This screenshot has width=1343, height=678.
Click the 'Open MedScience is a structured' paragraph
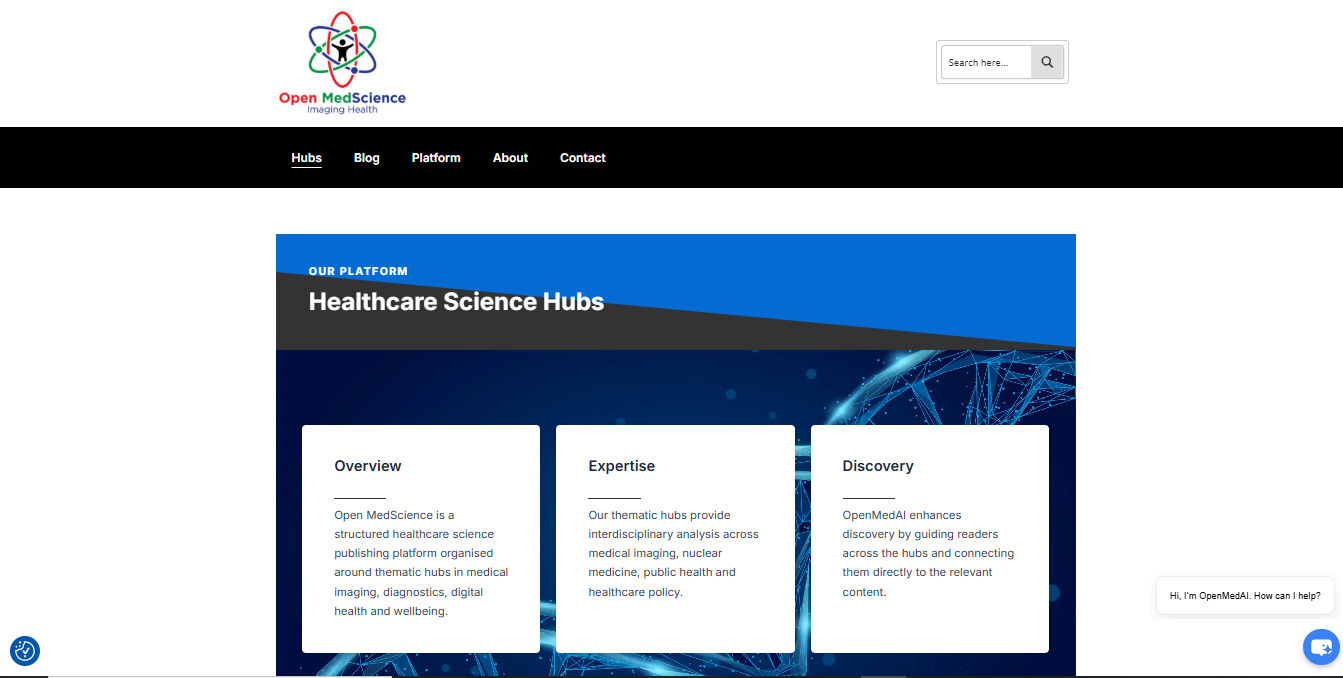pos(421,563)
